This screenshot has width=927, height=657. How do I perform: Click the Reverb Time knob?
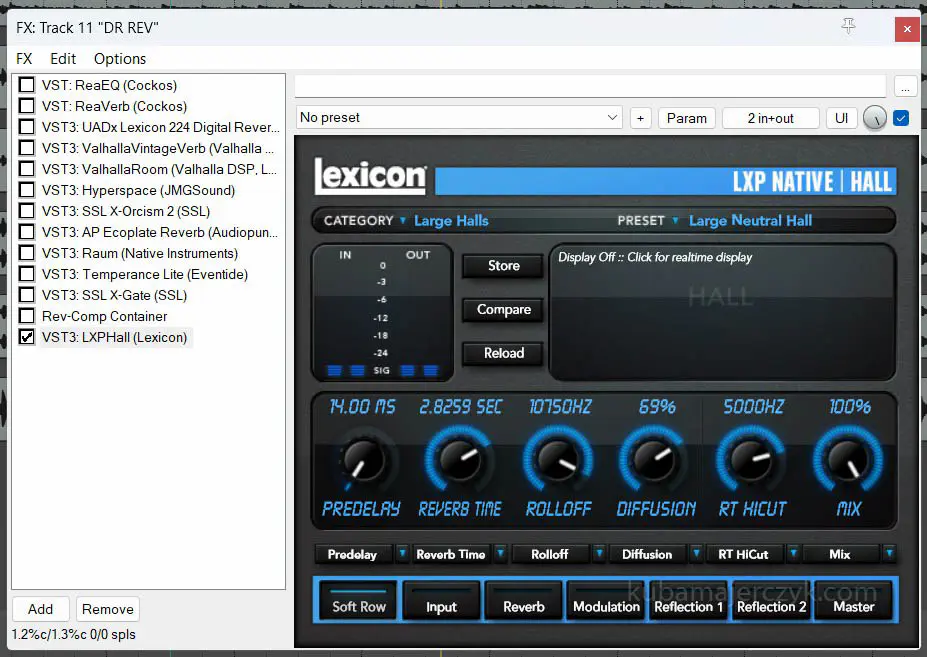(x=459, y=459)
